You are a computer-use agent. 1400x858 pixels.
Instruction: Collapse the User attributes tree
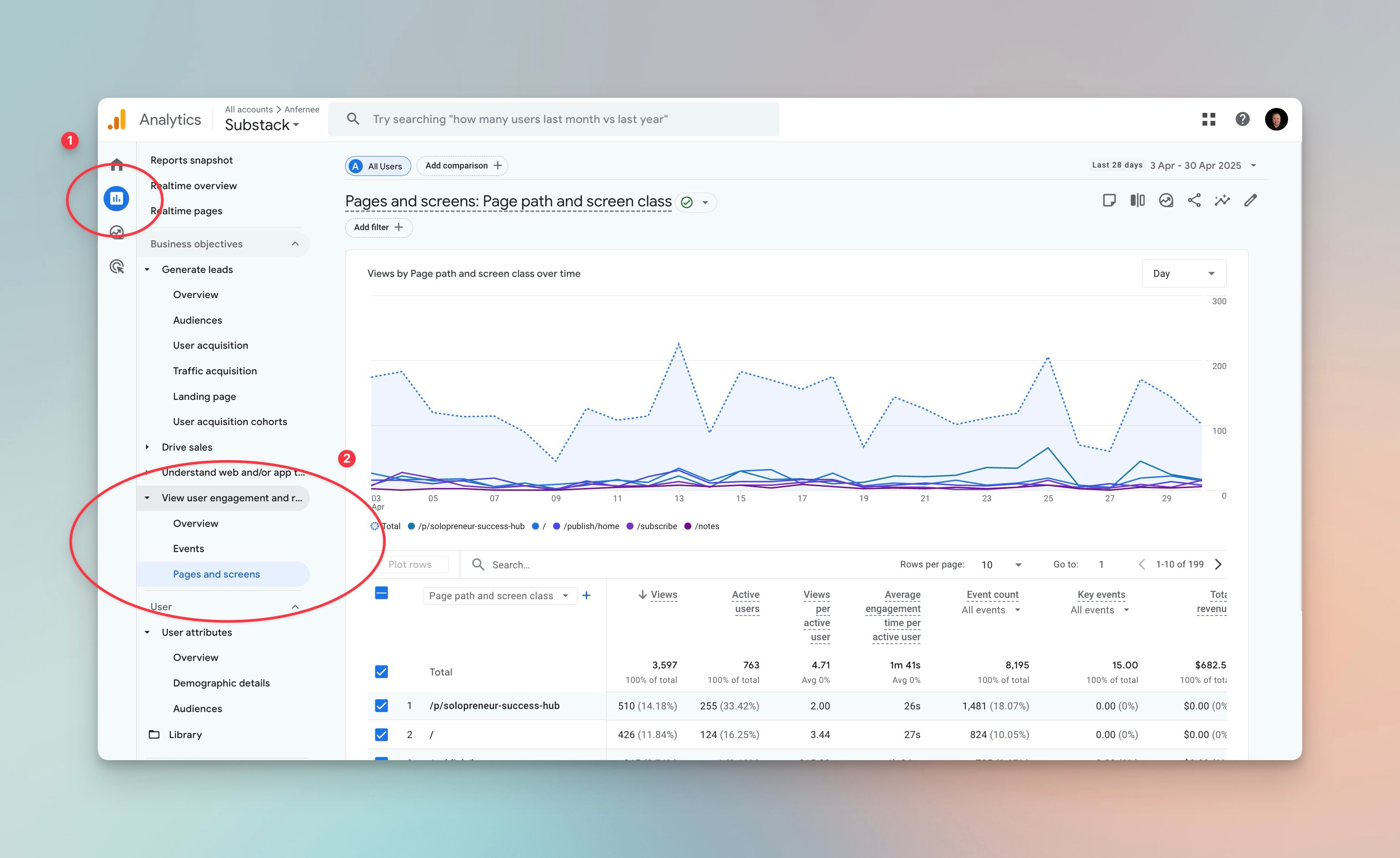pyautogui.click(x=147, y=632)
